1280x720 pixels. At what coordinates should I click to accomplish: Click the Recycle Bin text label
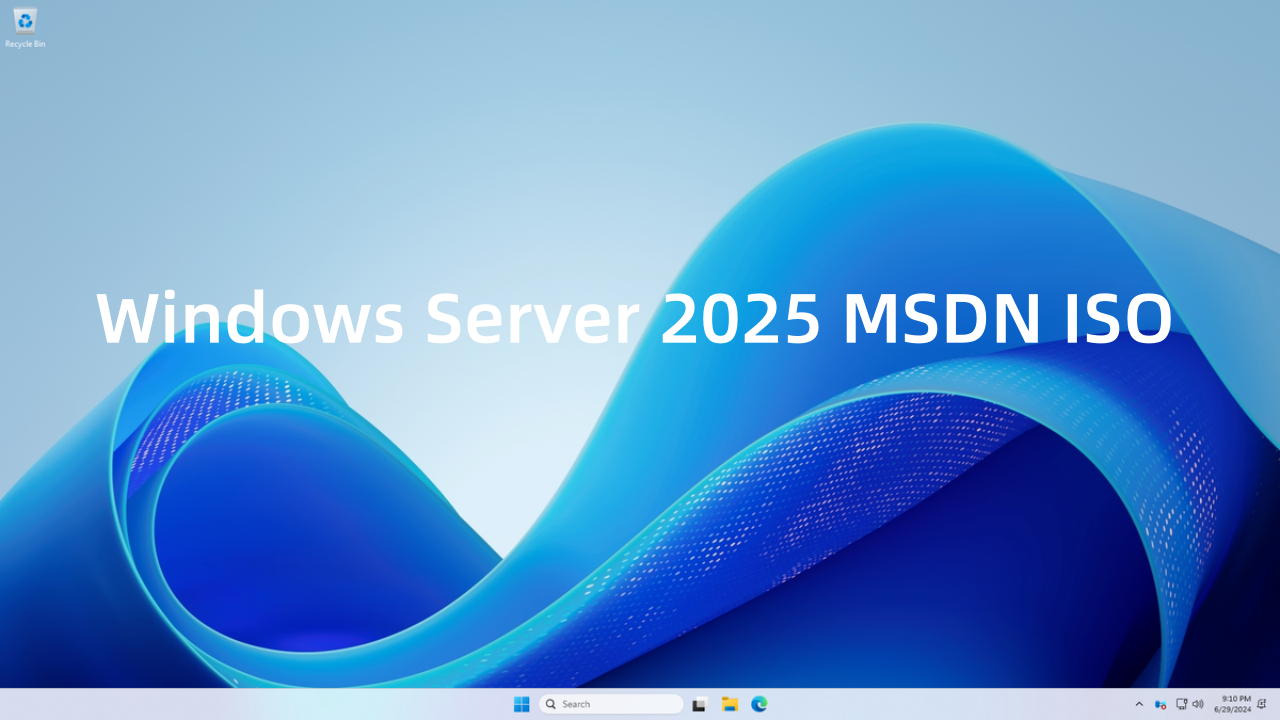[x=25, y=44]
